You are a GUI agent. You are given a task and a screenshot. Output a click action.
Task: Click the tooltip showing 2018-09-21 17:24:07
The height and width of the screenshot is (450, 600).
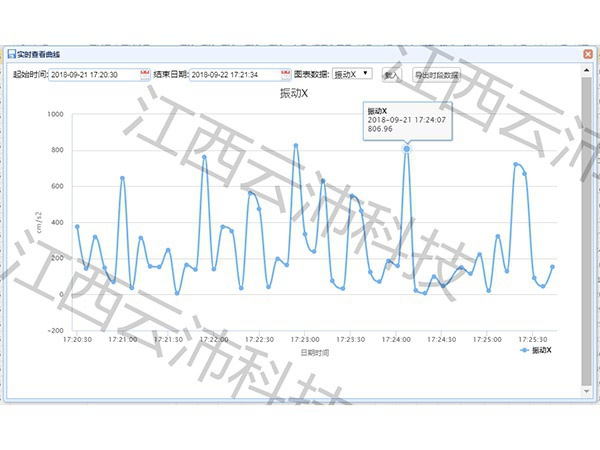pyautogui.click(x=406, y=119)
